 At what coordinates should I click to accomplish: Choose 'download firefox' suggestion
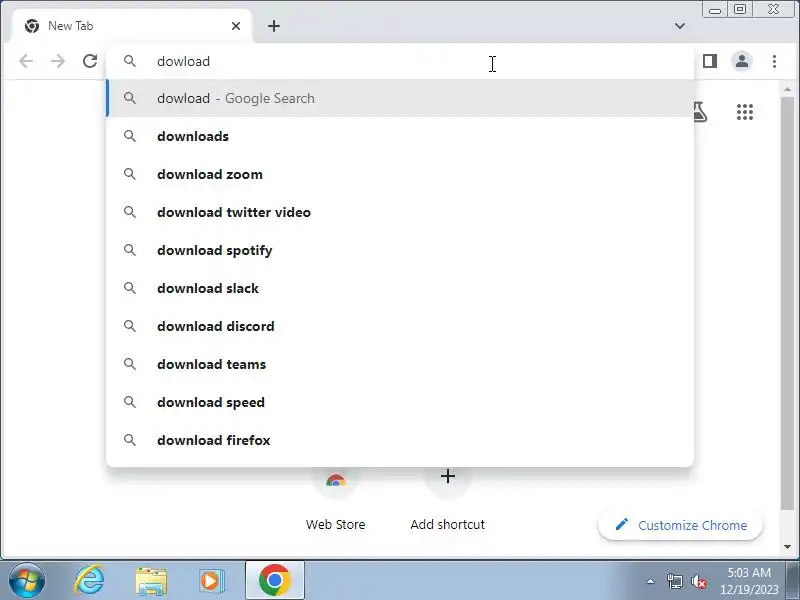click(400, 440)
